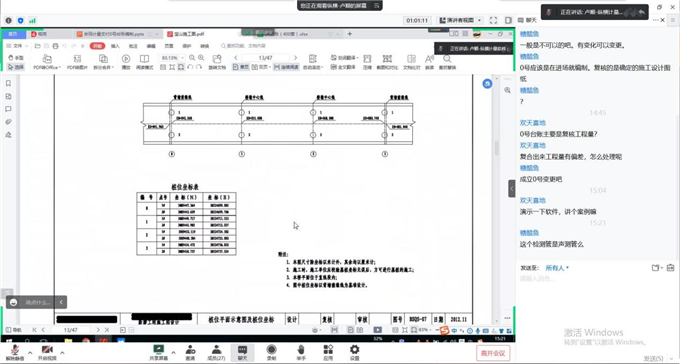The width and height of the screenshot is (680, 364).
Task: Show the members list (27)
Action: 216,352
